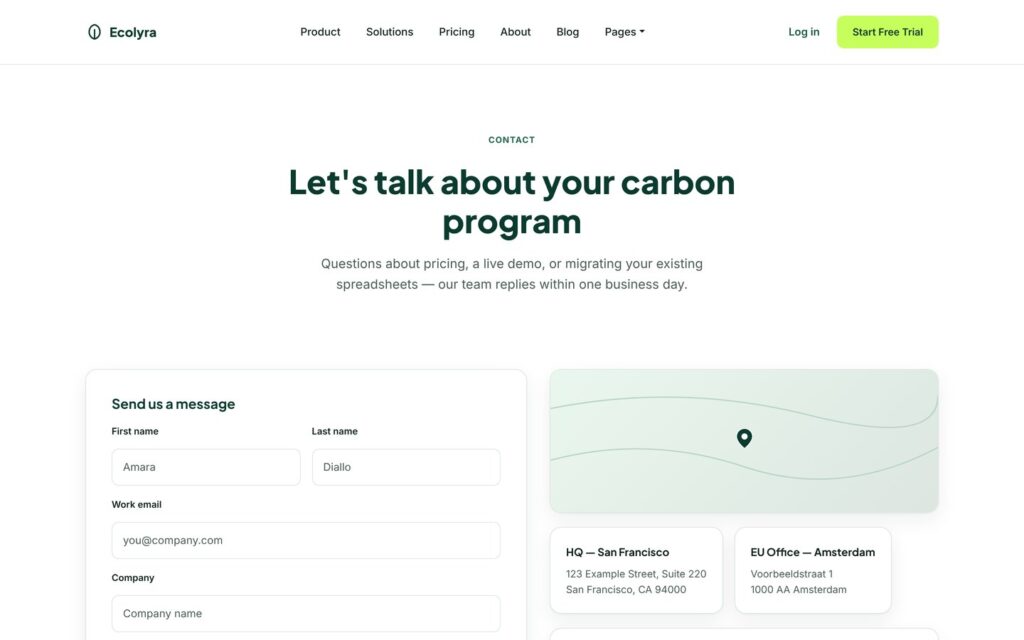Click 'Voorbeeldstraat 1' address text

792,574
